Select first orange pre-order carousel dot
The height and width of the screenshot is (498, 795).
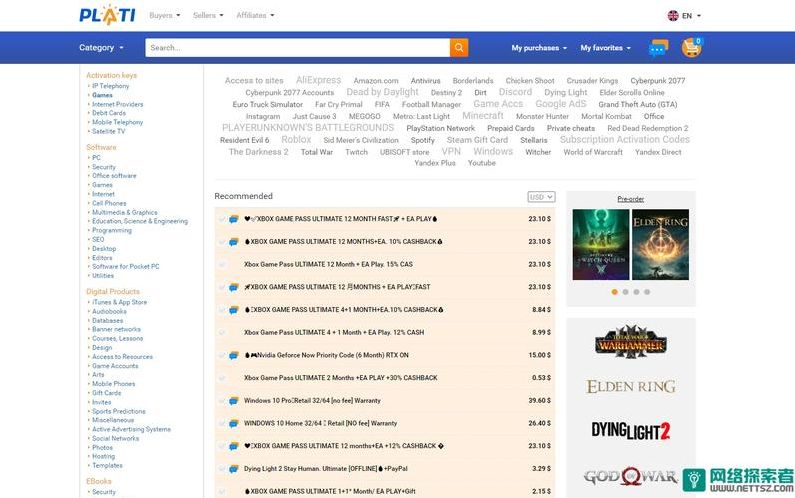(615, 292)
